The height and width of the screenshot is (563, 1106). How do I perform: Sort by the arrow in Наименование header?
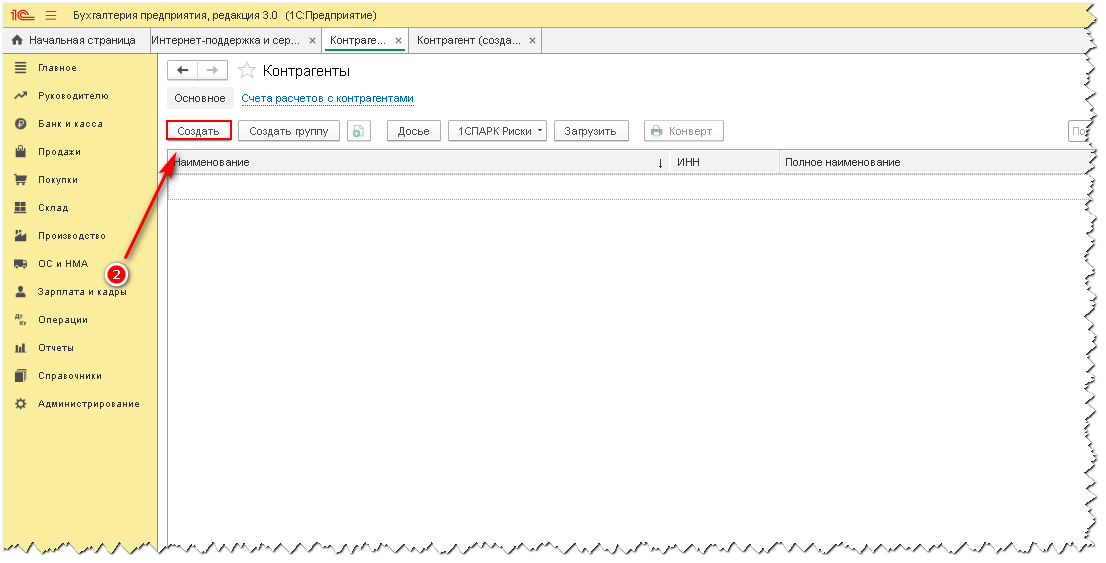click(660, 163)
